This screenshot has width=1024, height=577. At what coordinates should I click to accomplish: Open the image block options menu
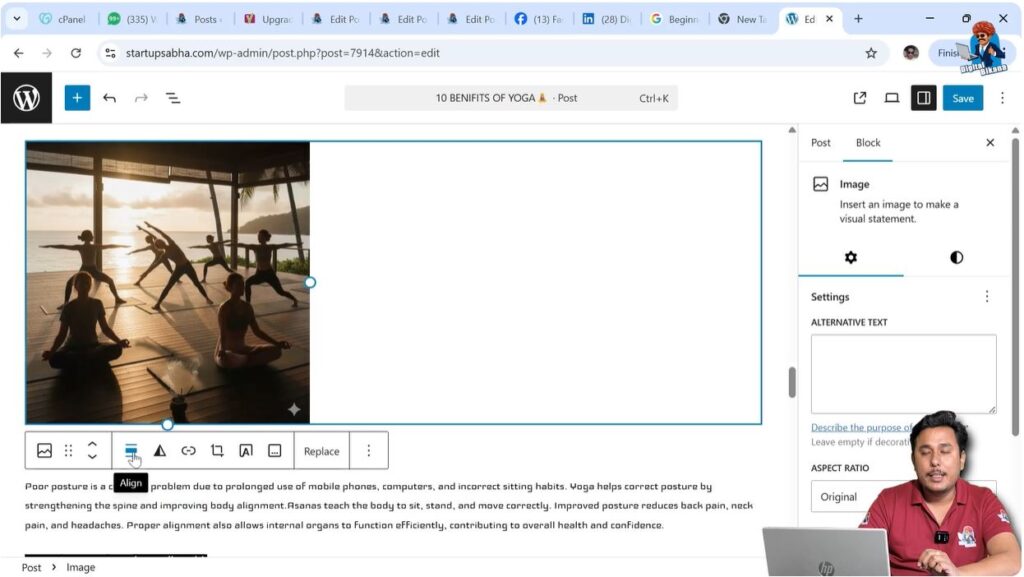click(x=369, y=450)
